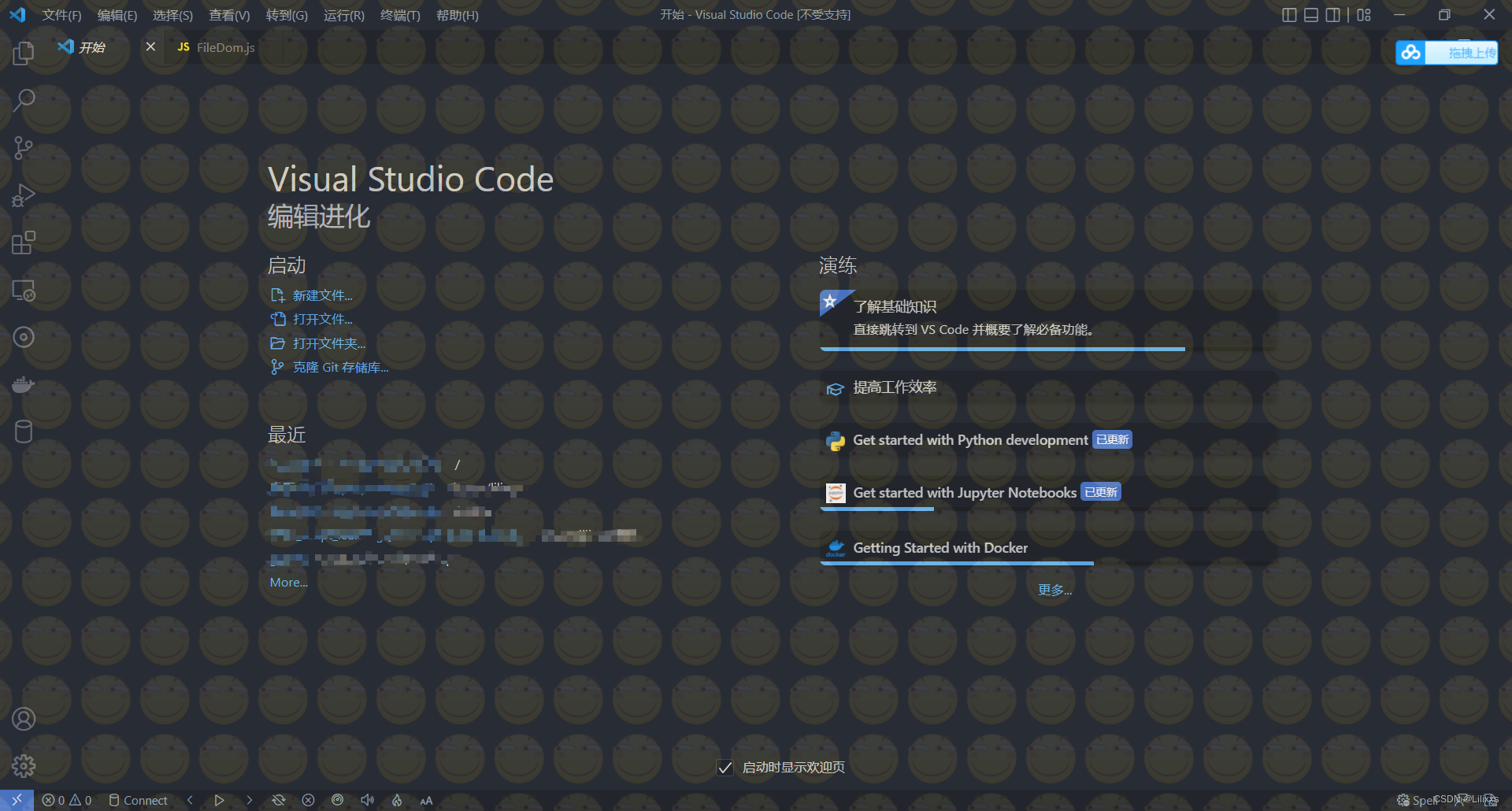Open the Search sidebar icon
This screenshot has height=811, width=1512.
pos(24,100)
